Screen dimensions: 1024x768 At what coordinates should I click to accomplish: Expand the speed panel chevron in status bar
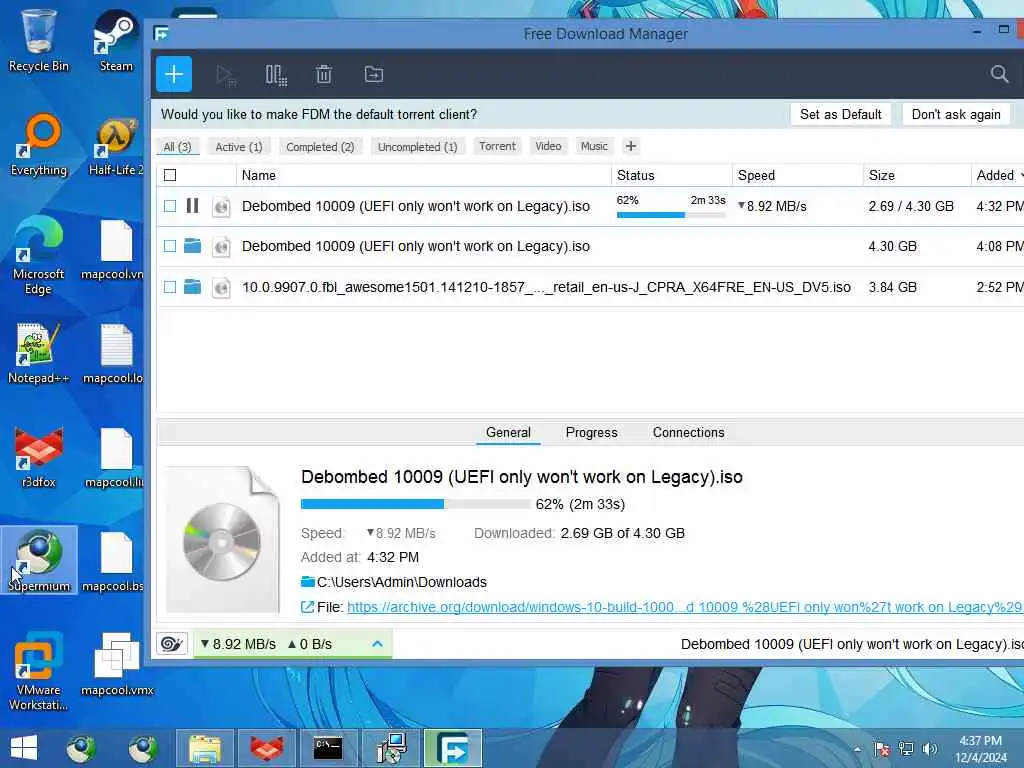coord(377,644)
